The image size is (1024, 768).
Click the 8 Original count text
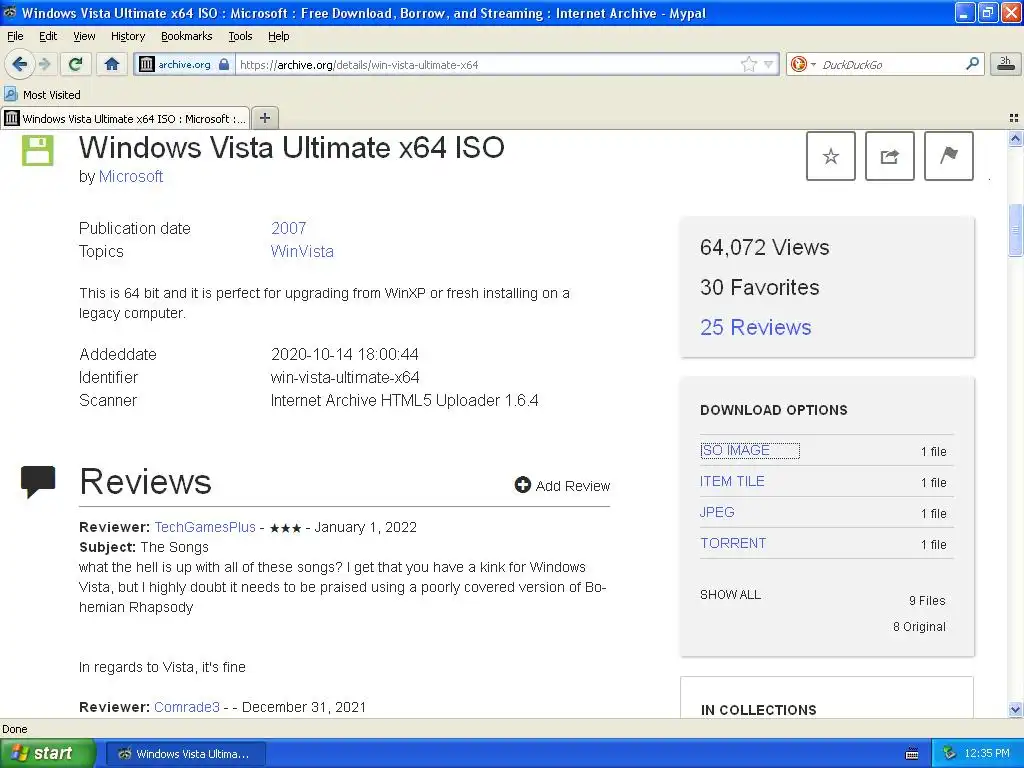coord(919,626)
